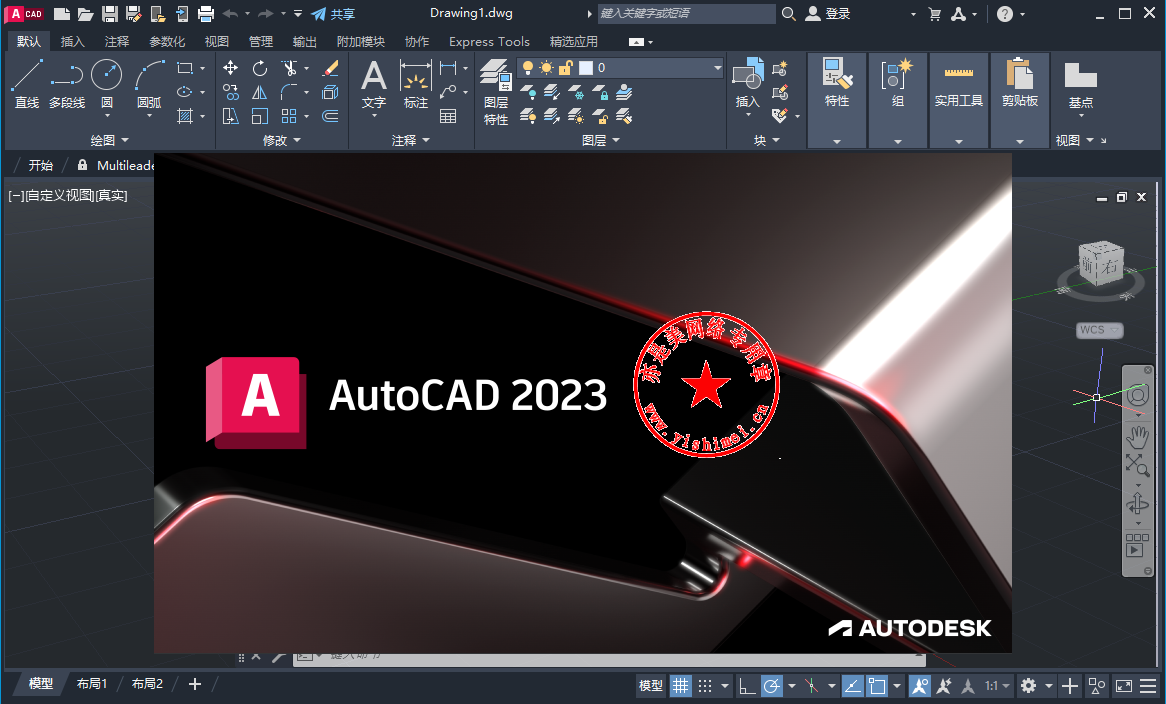The height and width of the screenshot is (704, 1166).
Task: Click the New drawing icon
Action: coord(62,13)
